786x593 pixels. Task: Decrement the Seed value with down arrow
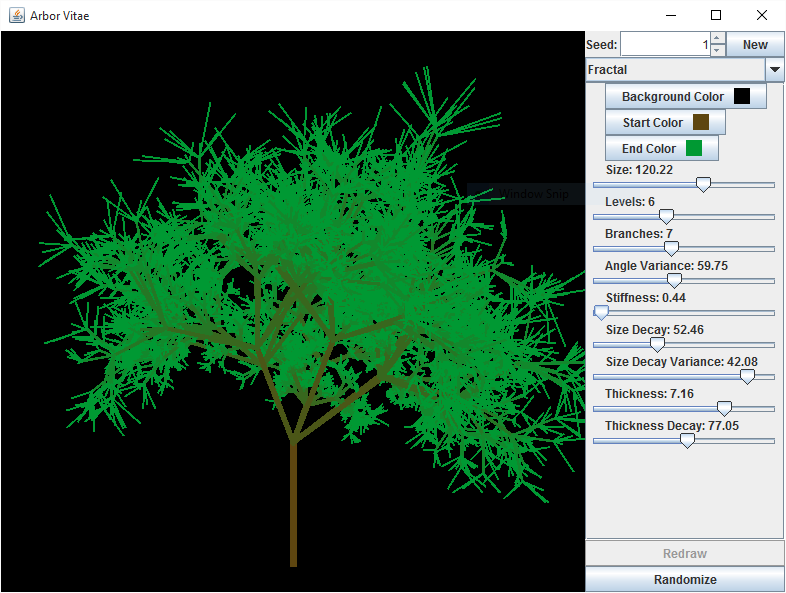tap(717, 50)
